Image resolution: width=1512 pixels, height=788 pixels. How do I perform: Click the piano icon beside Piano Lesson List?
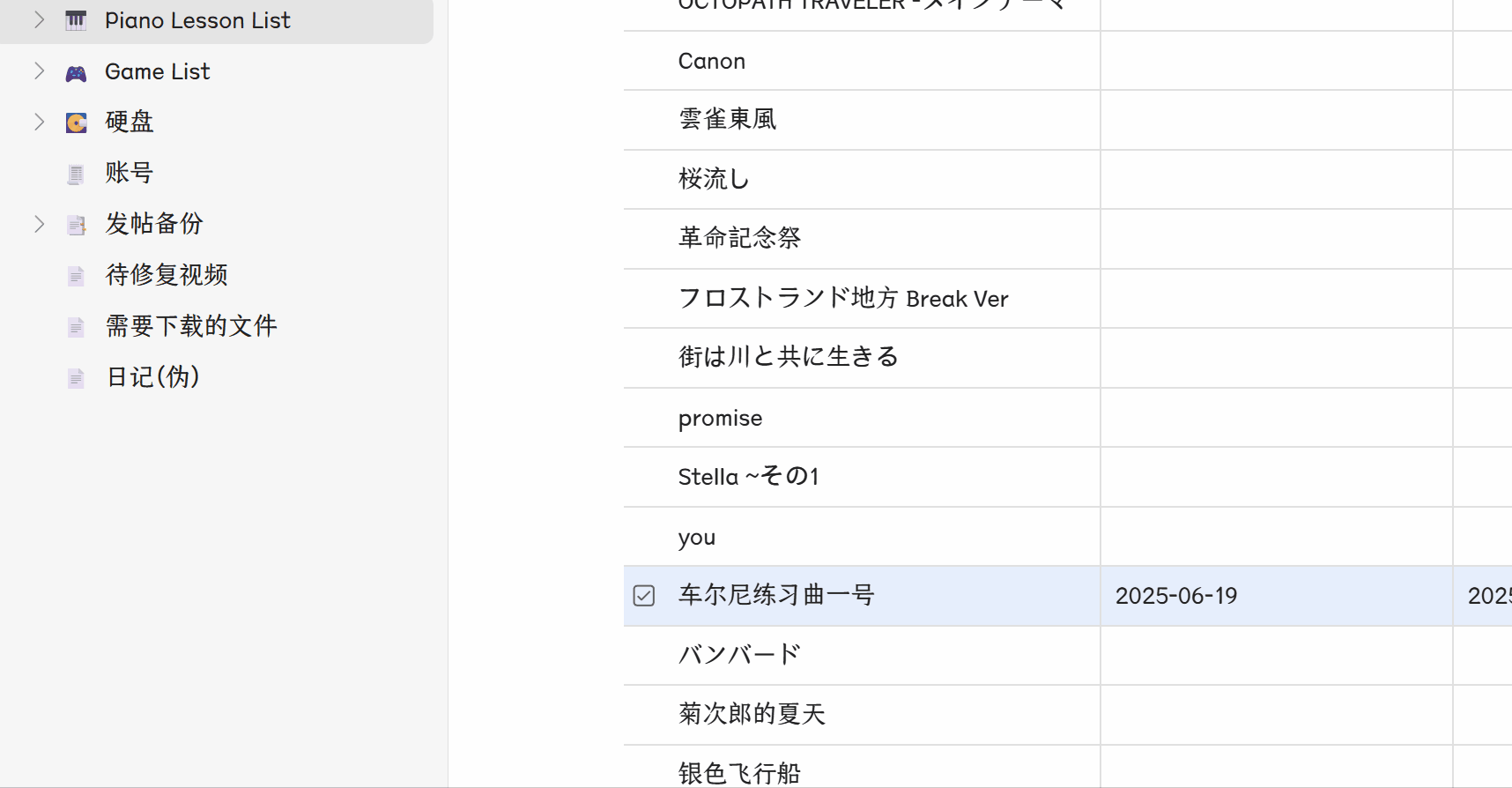tap(77, 20)
